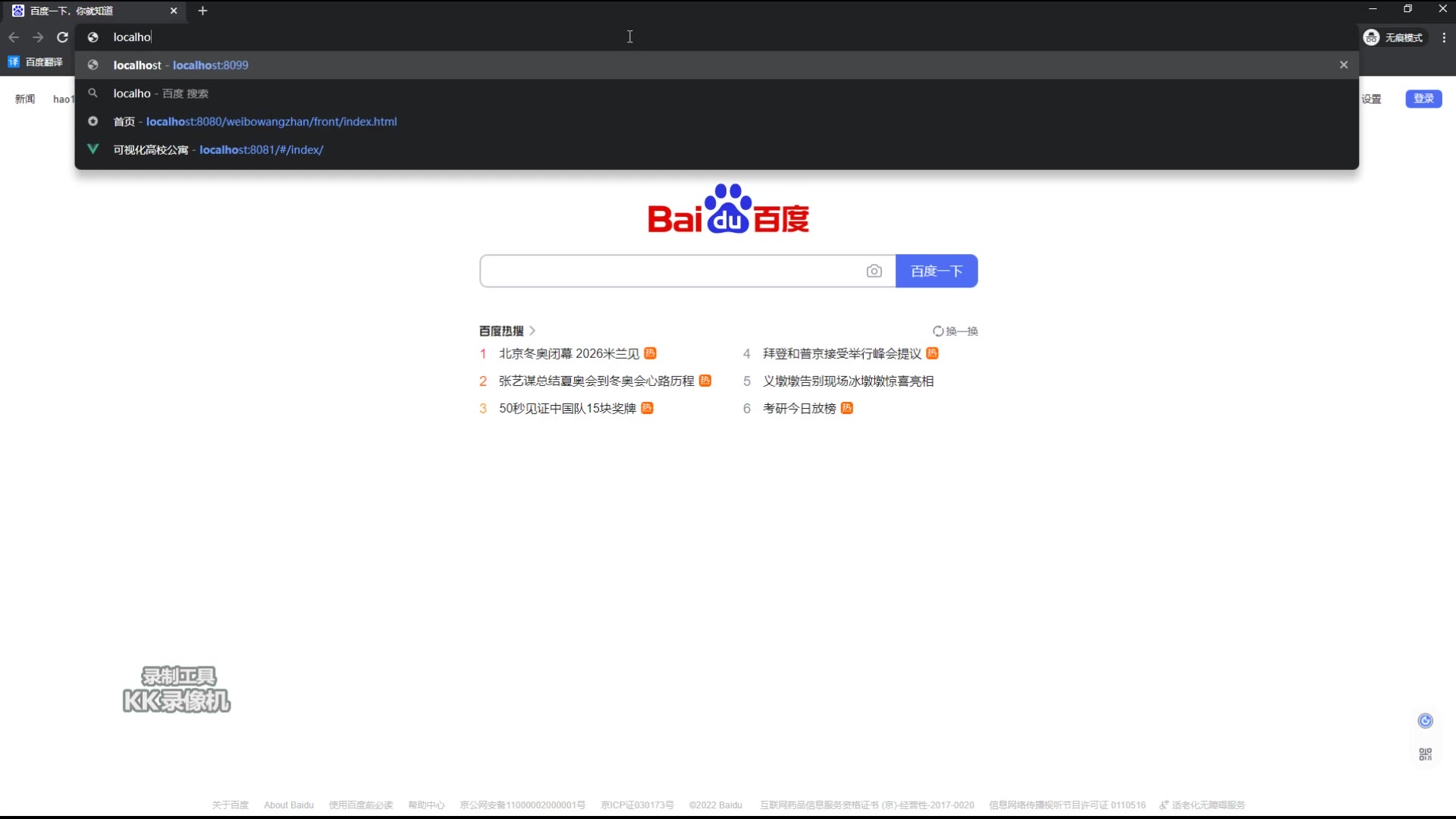Screen dimensions: 1456x819
Task: Open 京ICP证030173号 footer link
Action: coord(637,805)
